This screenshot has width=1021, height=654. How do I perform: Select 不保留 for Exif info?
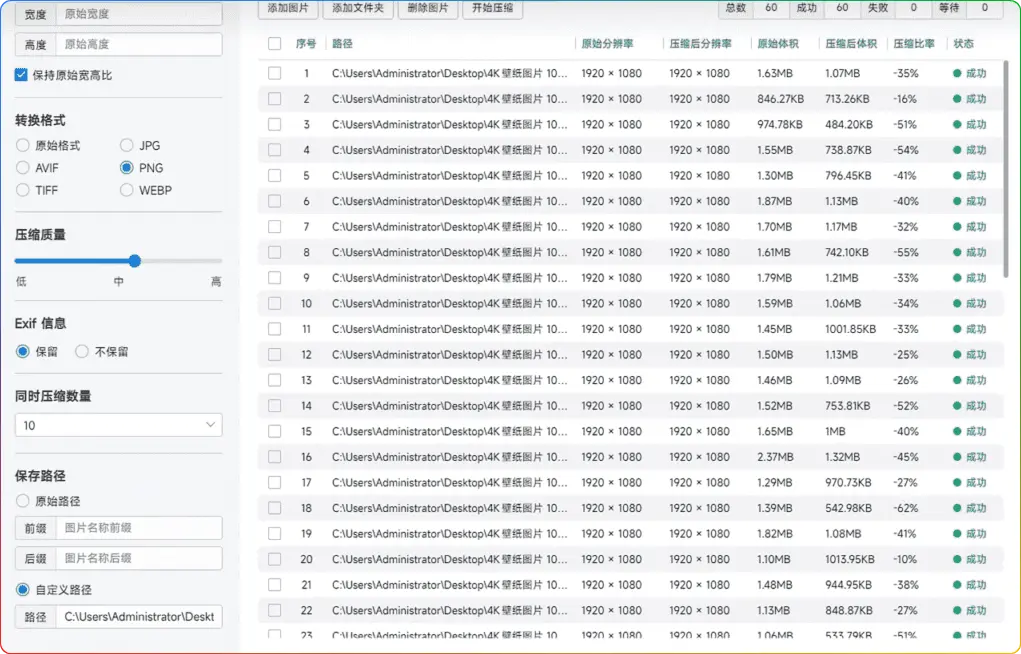83,352
